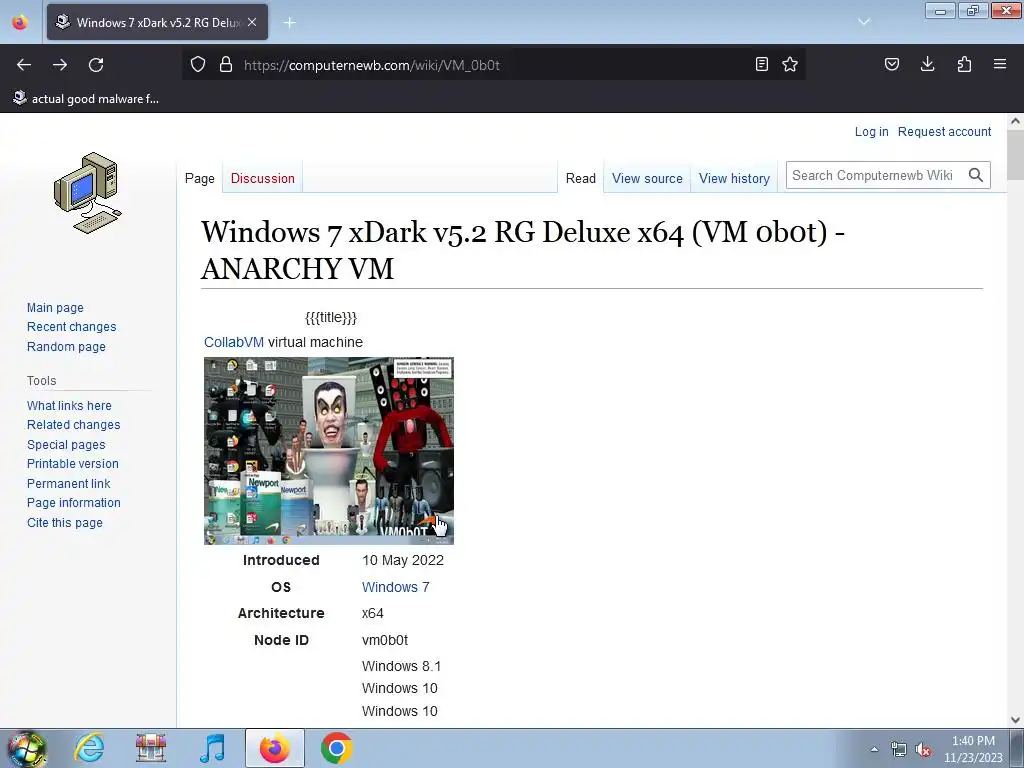The image size is (1024, 768).
Task: Open tracking protection shield icon
Action: (x=198, y=65)
